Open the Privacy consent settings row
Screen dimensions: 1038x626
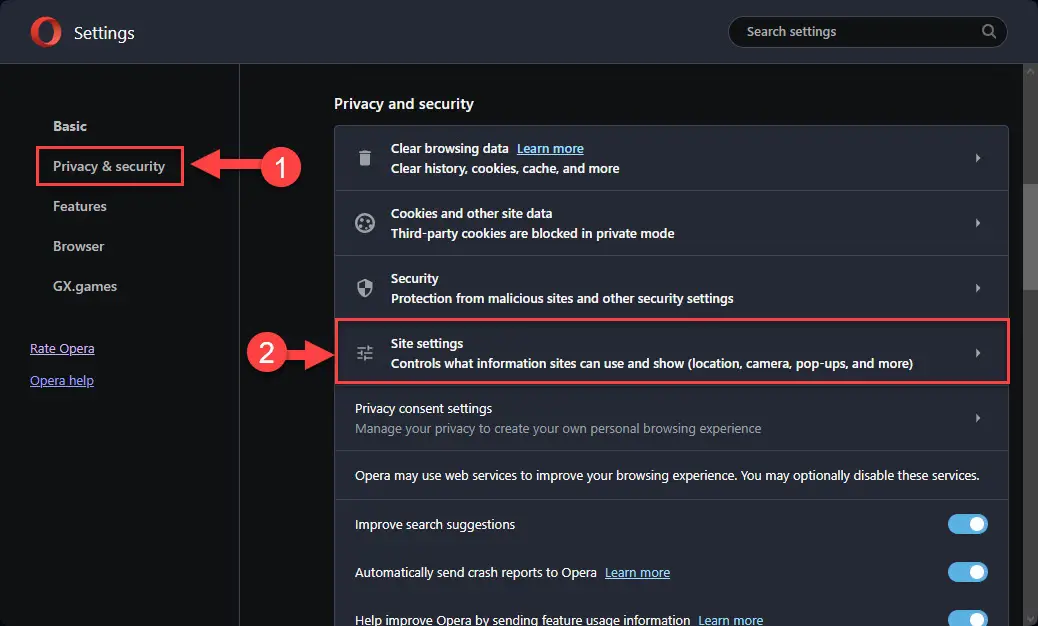tap(671, 418)
